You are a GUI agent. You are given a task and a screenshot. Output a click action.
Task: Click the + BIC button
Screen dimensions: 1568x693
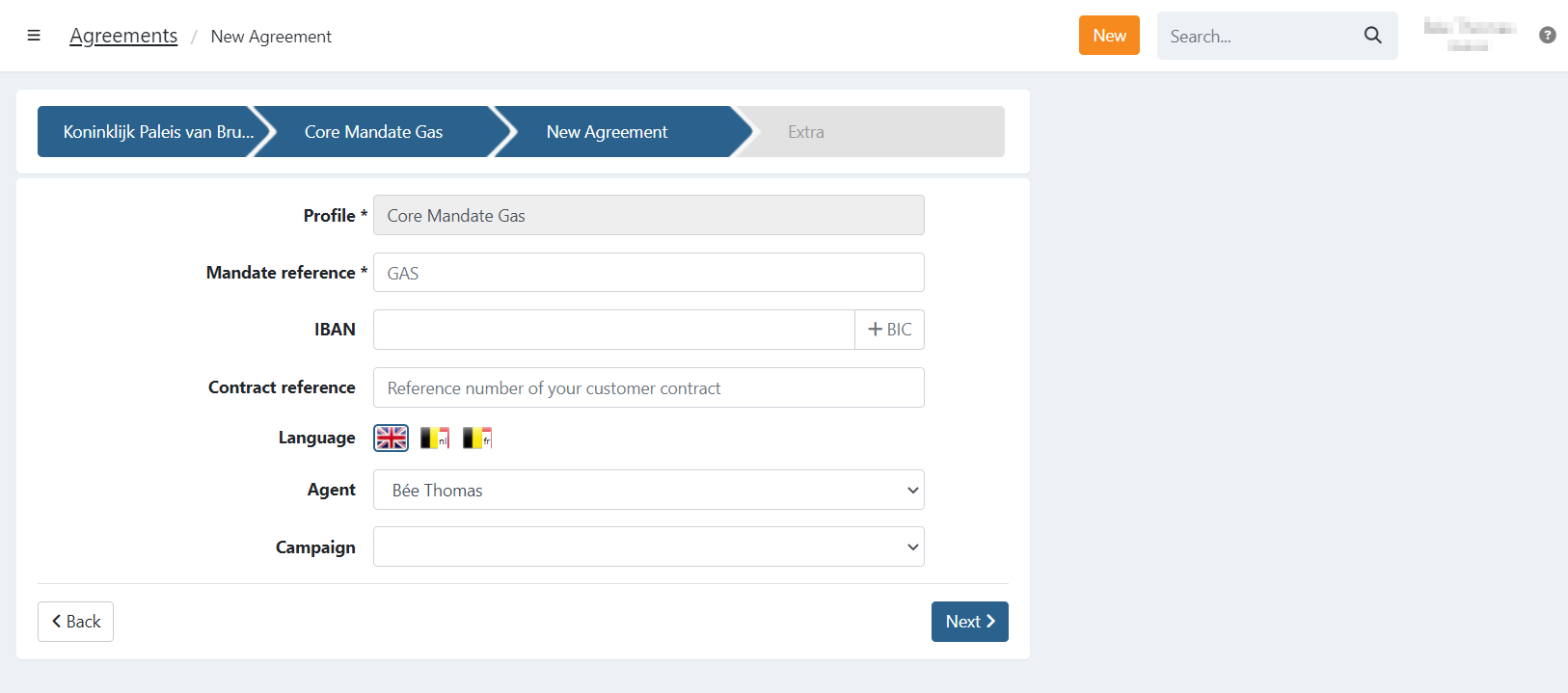(889, 330)
